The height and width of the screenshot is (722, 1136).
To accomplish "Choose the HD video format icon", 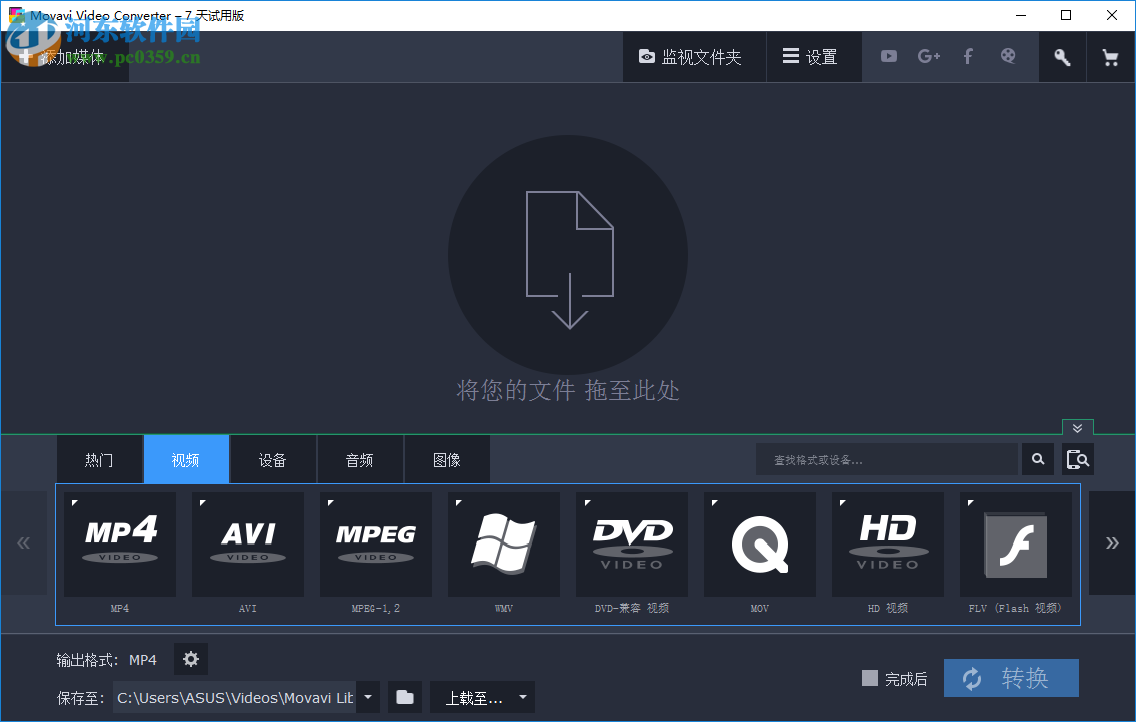I will click(887, 543).
